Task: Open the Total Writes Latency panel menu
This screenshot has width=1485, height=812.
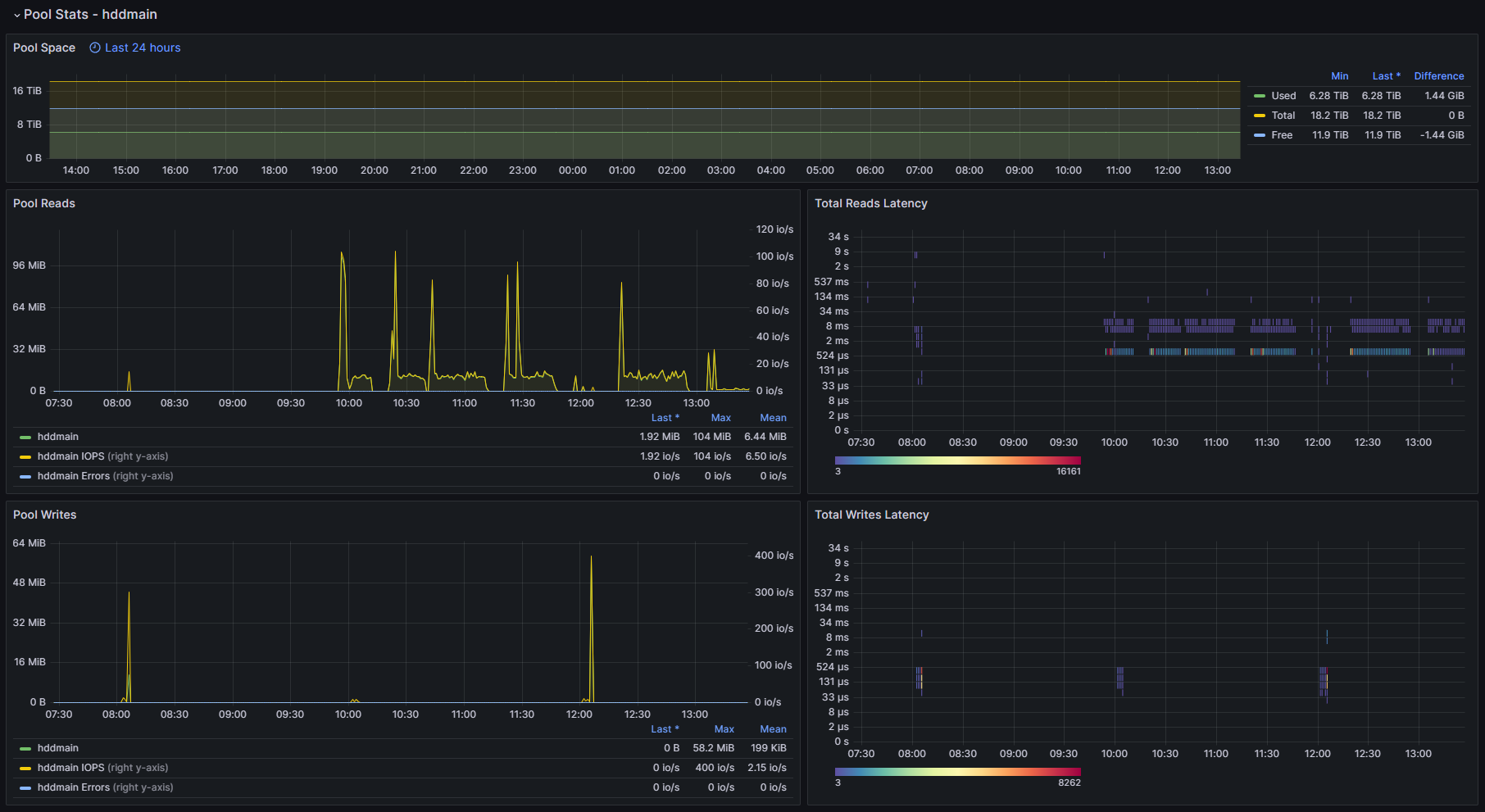Action: 871,515
